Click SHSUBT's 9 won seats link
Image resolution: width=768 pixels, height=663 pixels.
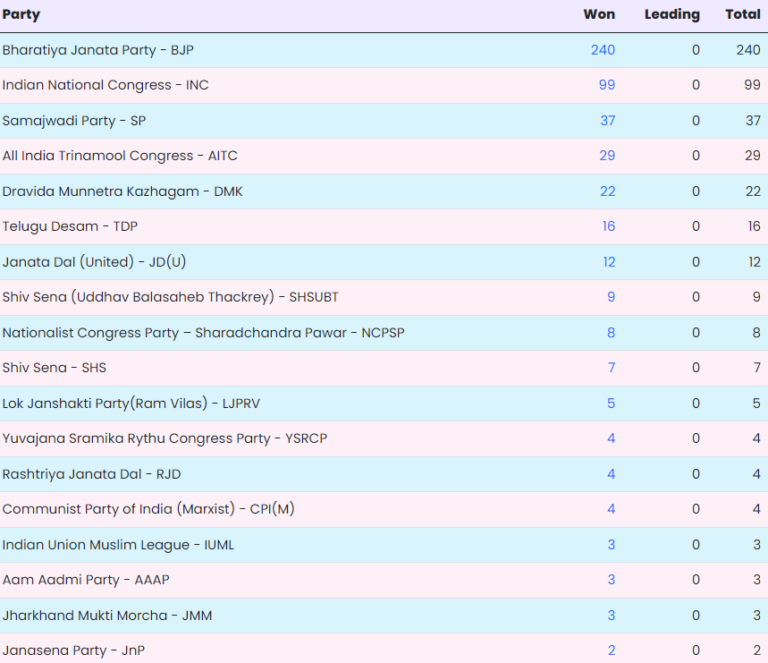(611, 297)
